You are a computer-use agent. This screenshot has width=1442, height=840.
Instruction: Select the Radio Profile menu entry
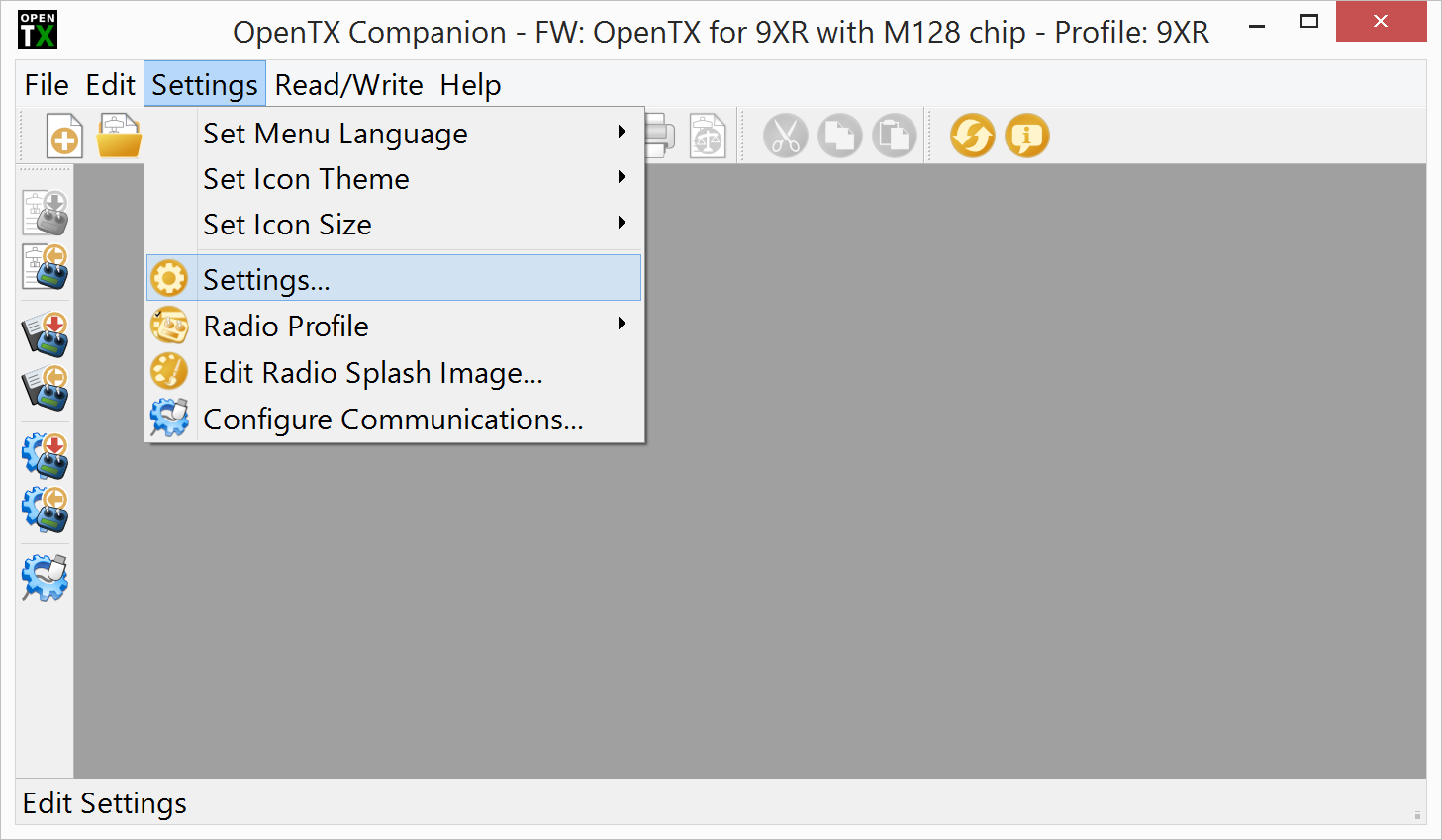(394, 326)
